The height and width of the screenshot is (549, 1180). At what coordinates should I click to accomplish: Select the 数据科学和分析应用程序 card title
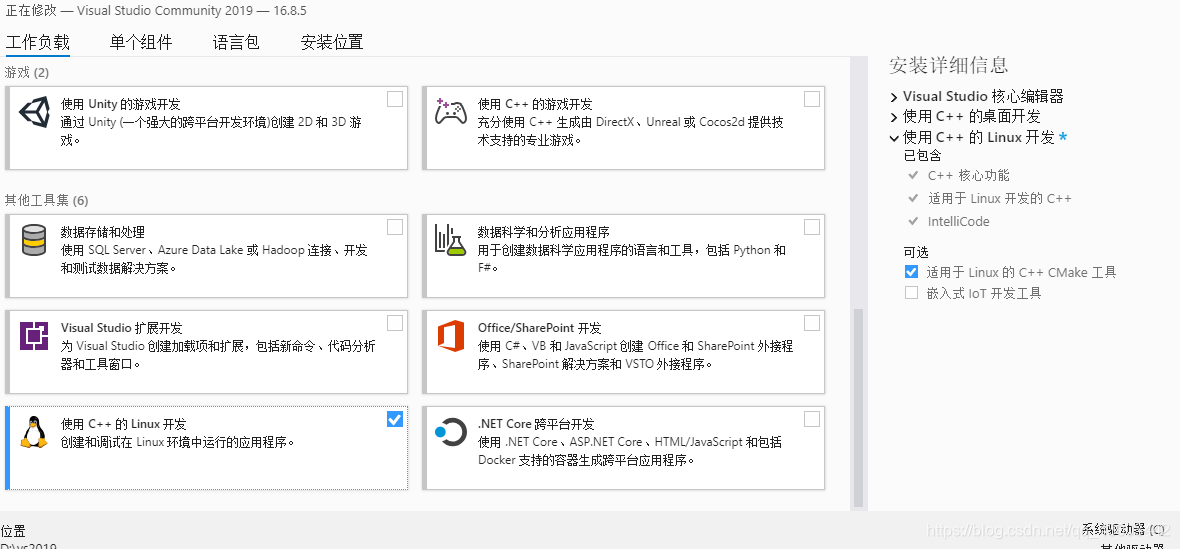tap(544, 232)
